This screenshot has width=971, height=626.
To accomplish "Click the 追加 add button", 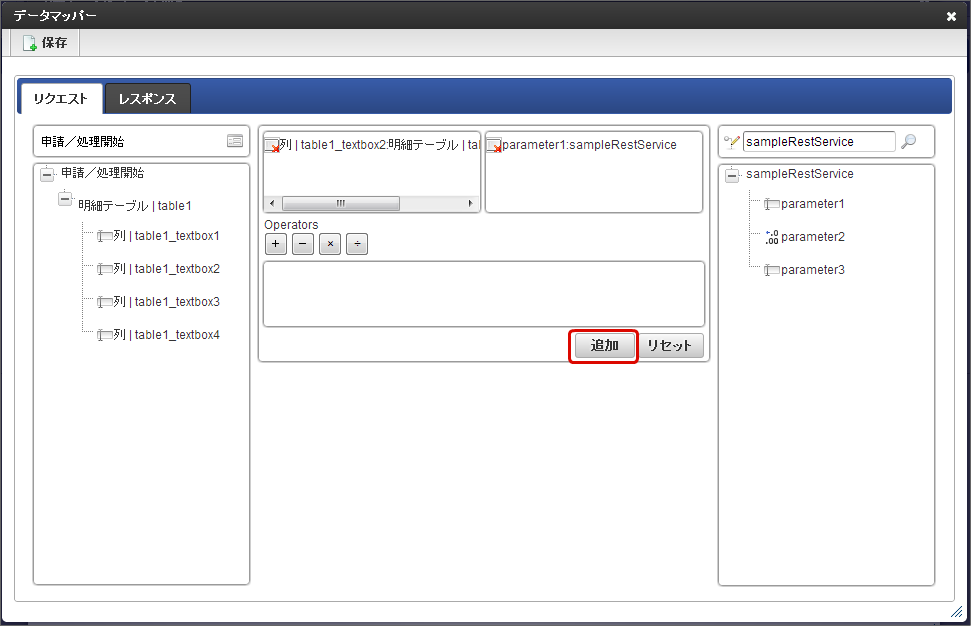I will 604,346.
